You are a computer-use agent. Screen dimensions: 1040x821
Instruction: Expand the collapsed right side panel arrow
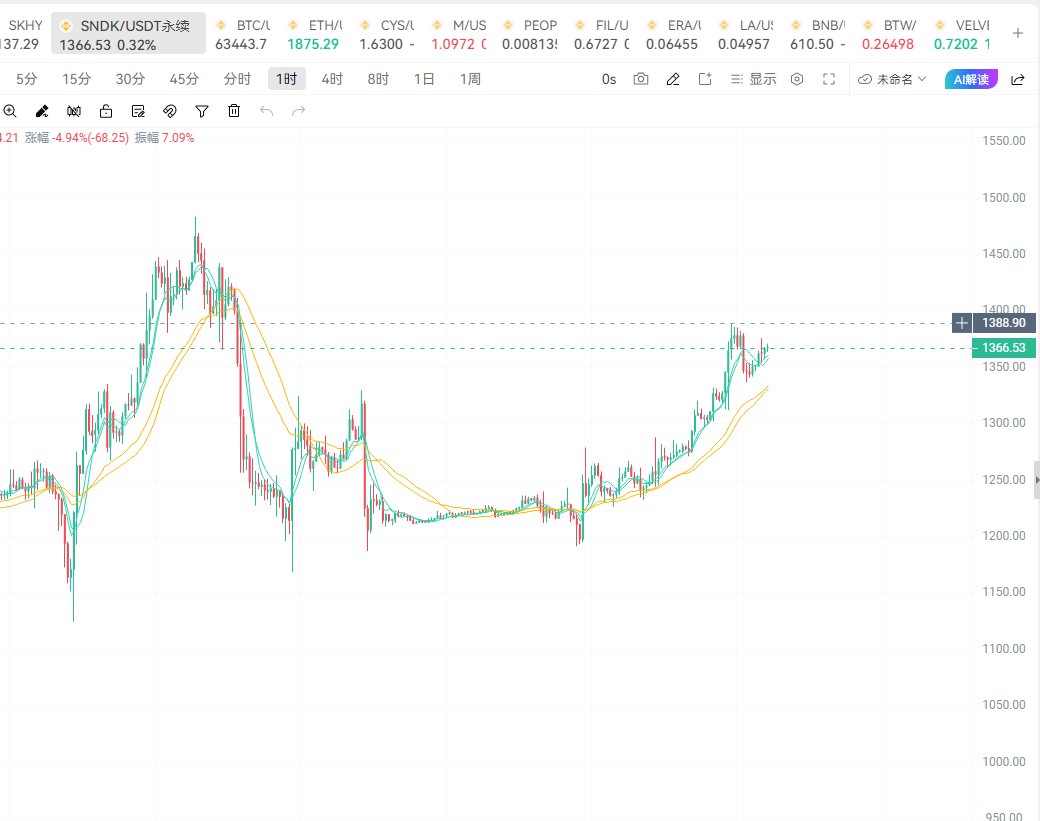1037,479
